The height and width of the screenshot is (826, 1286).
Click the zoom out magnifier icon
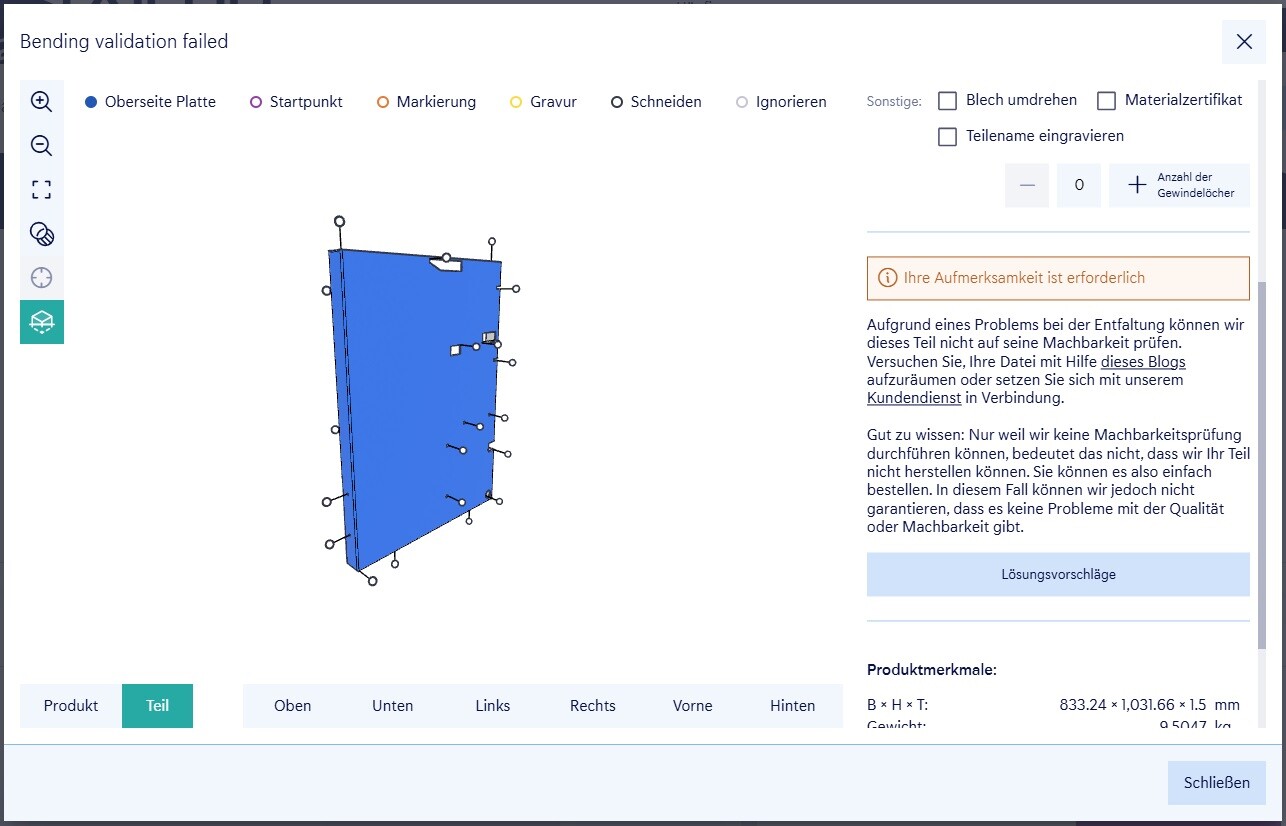coord(41,146)
